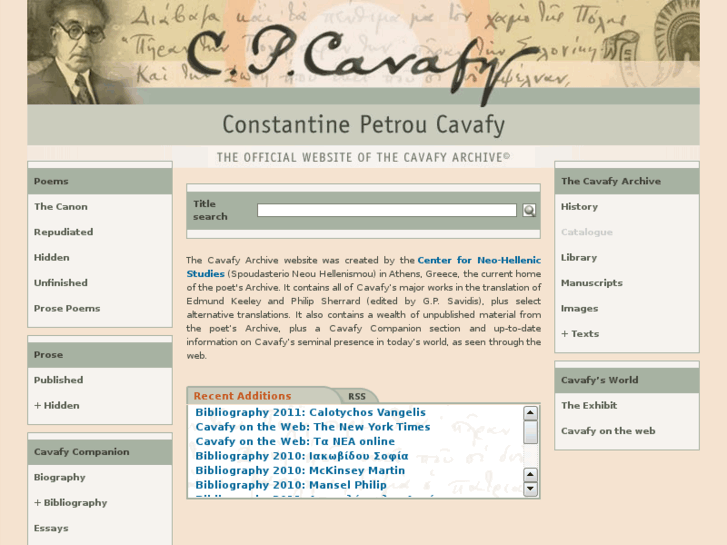This screenshot has width=727, height=545.
Task: Click the Recent Additions scrollbar thumb
Action: [x=530, y=432]
